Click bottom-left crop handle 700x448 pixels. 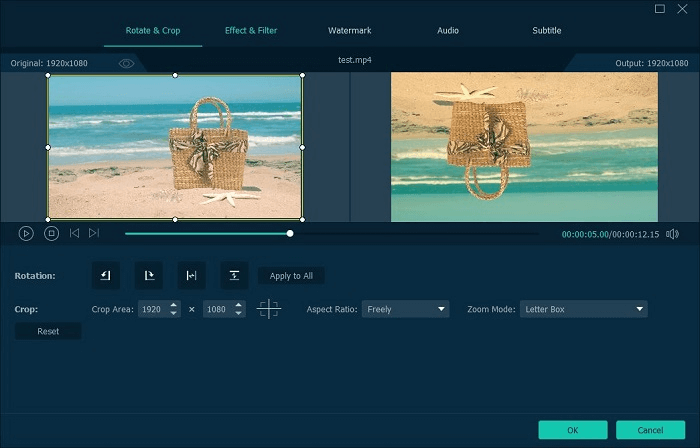48,219
